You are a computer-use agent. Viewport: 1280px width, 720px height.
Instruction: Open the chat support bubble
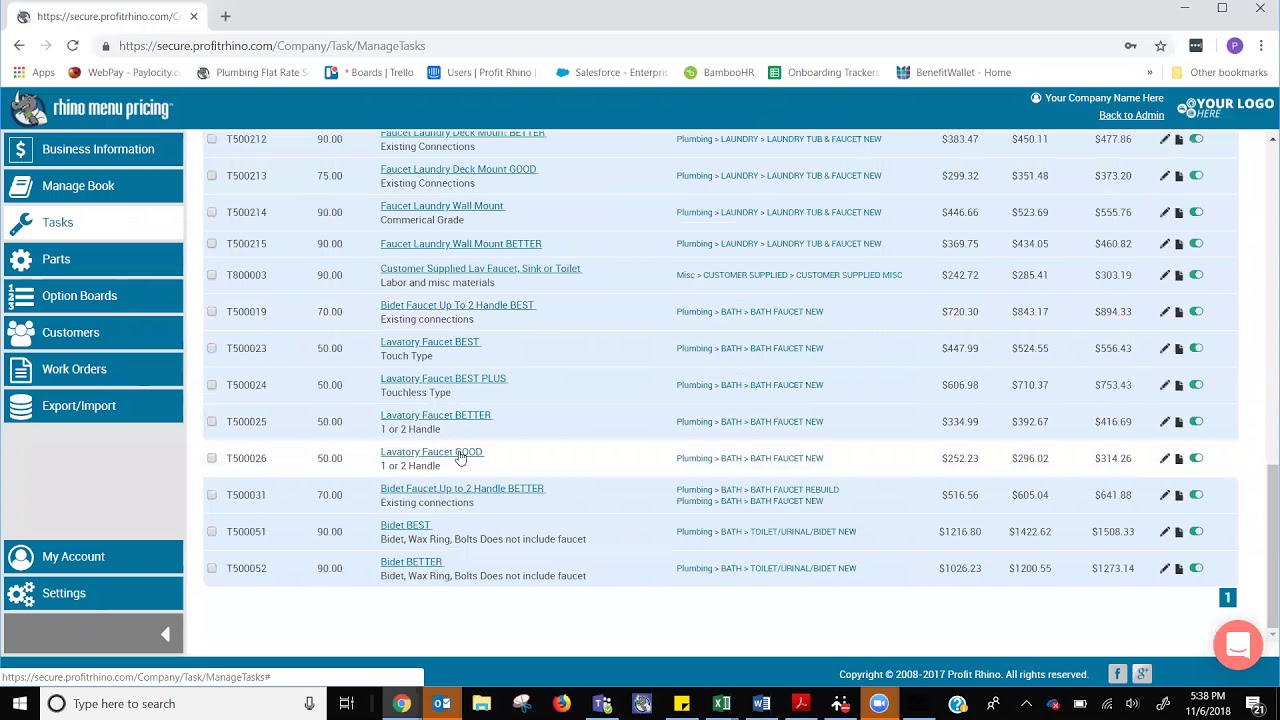[1238, 645]
